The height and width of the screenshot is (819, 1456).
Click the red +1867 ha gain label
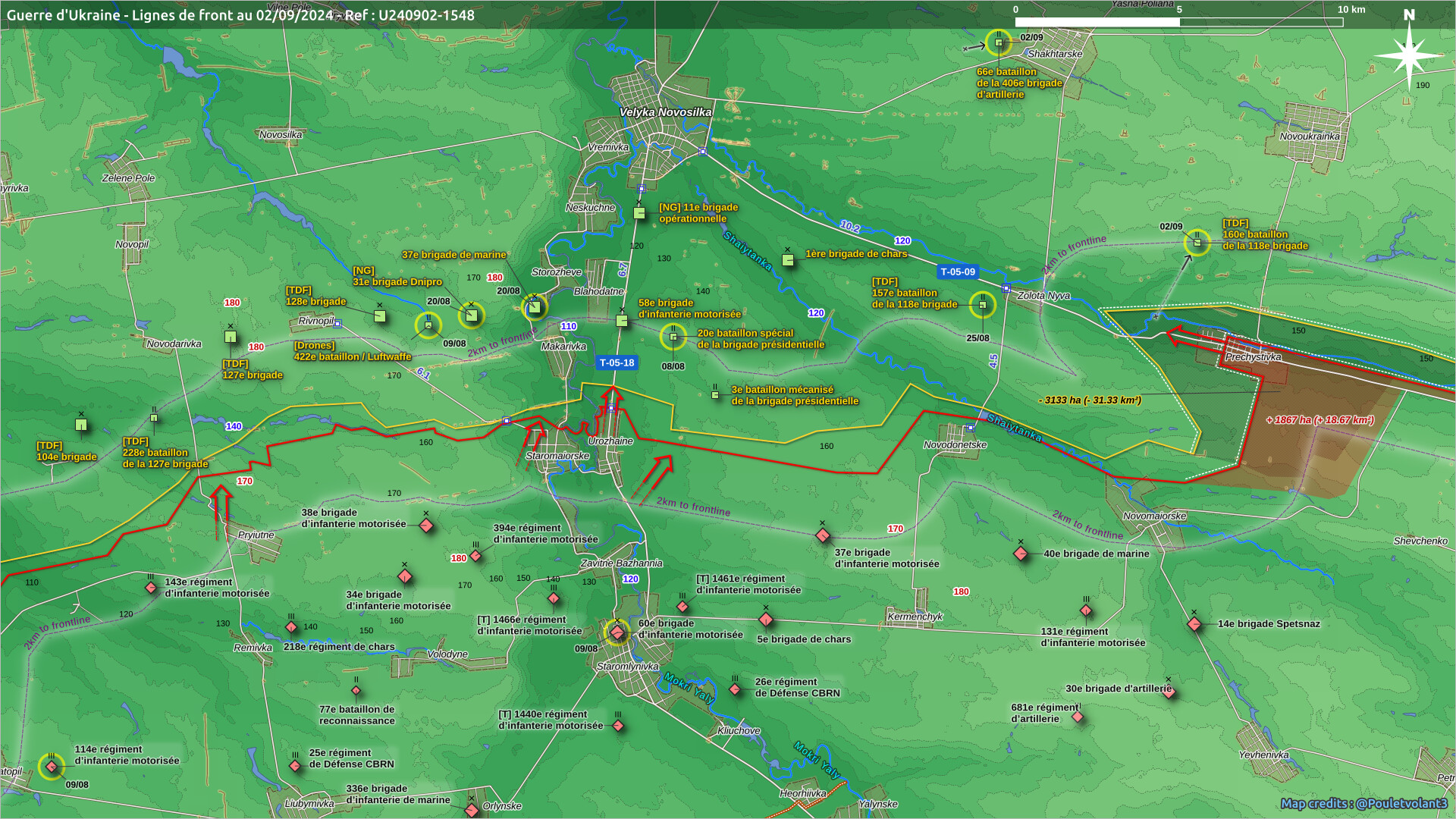[x=1319, y=420]
